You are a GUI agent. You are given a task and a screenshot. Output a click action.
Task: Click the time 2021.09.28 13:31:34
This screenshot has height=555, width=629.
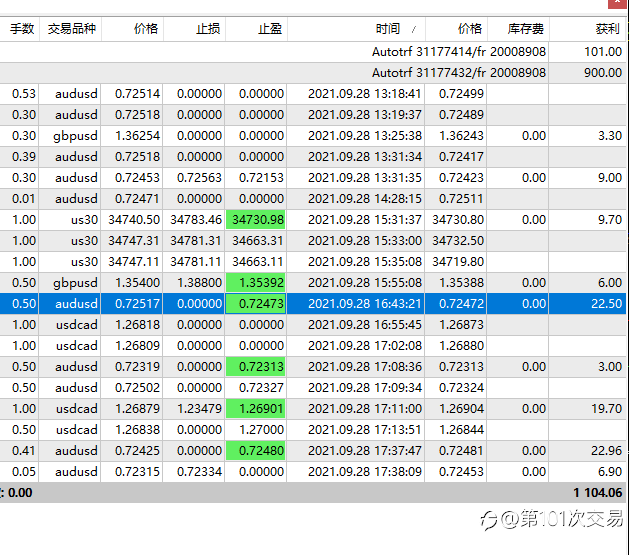365,157
